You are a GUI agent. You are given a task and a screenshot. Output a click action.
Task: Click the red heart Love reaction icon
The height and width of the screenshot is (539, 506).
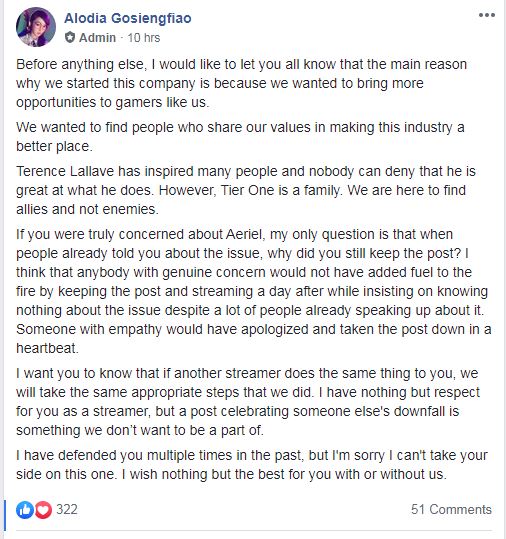43,509
